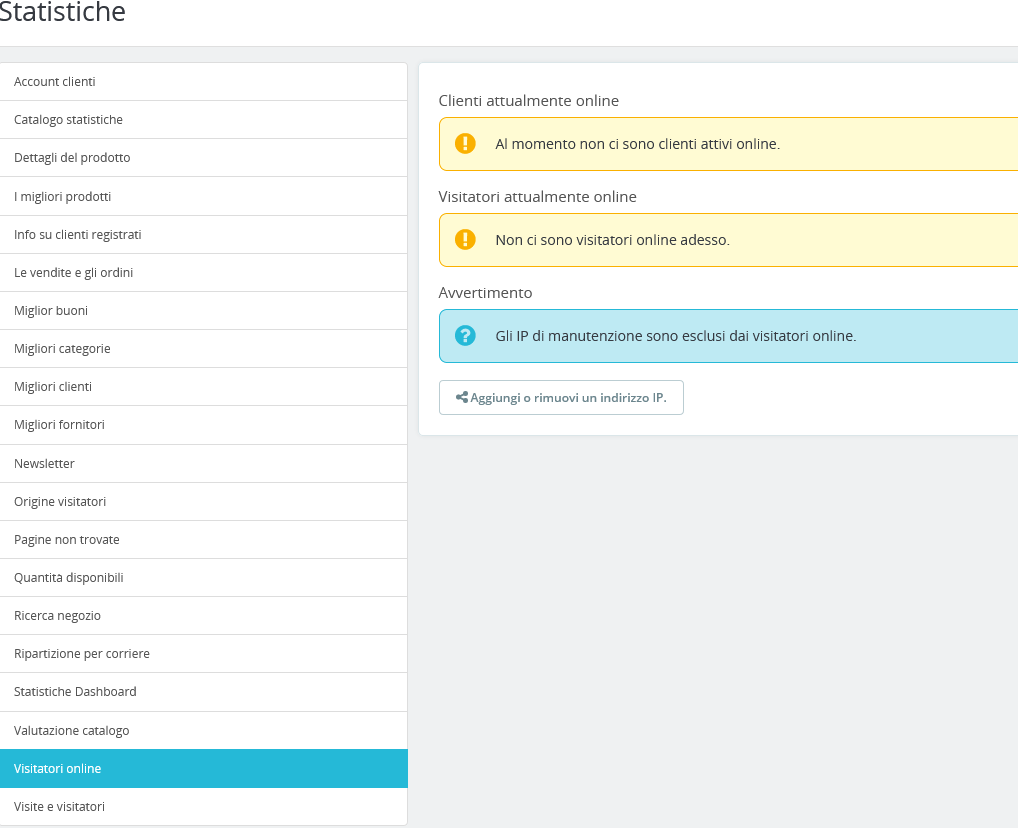Image resolution: width=1018 pixels, height=828 pixels.
Task: Open the Account clienti statistics
Action: tap(55, 82)
